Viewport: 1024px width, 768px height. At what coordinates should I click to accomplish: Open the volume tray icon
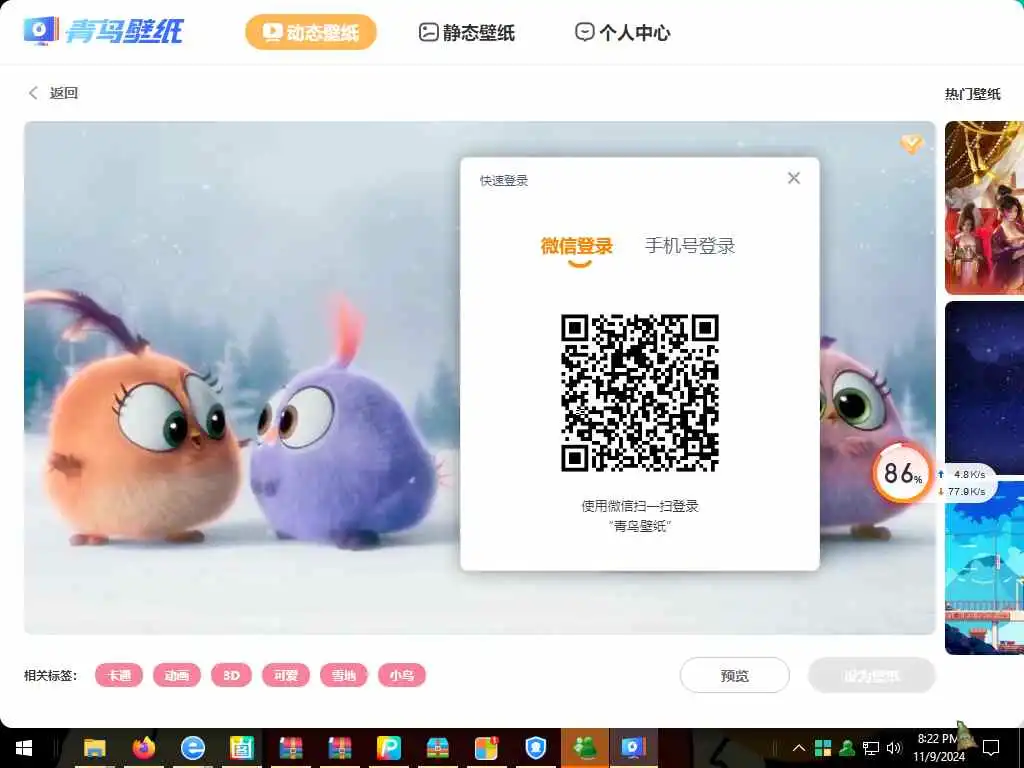(894, 748)
